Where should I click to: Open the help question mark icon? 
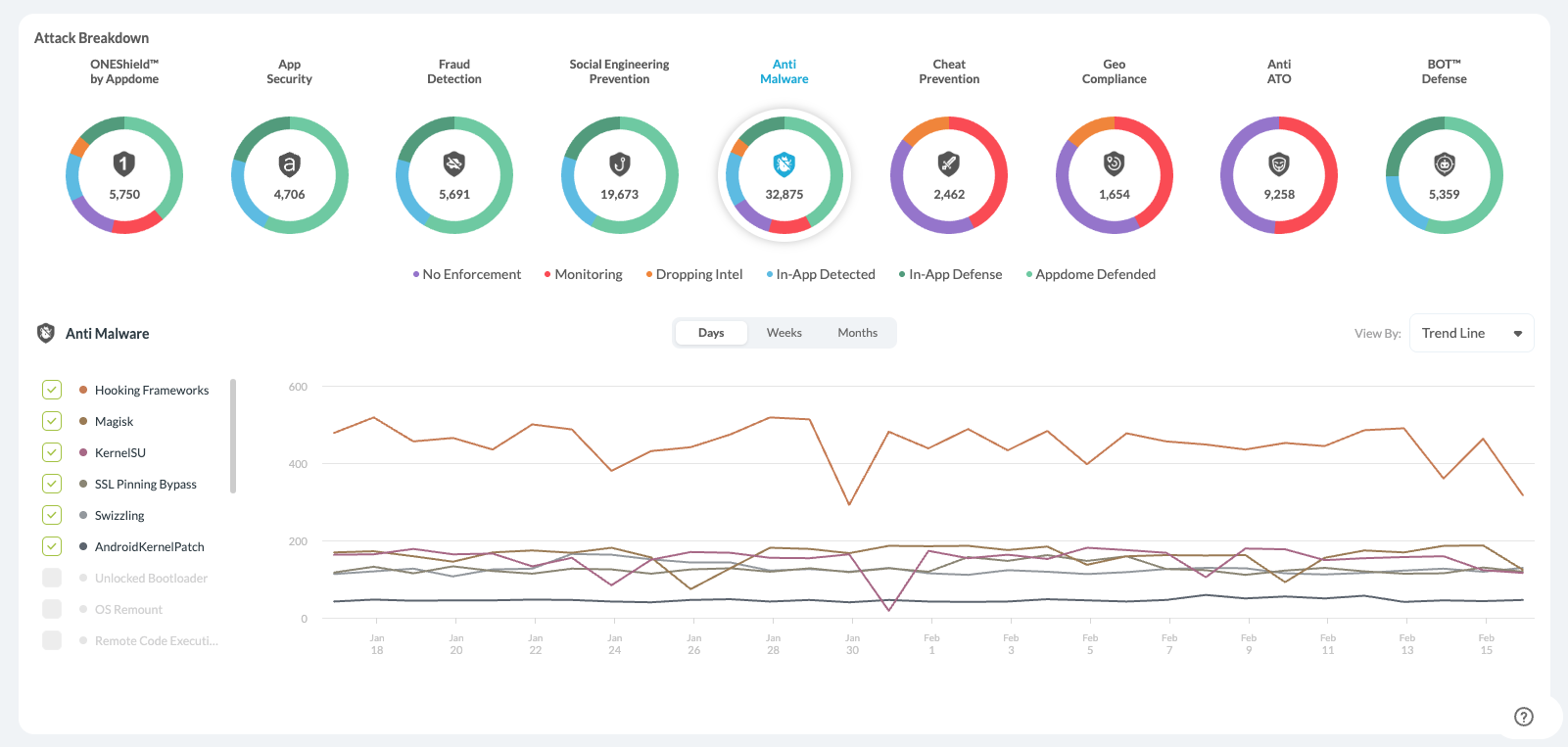1523,717
